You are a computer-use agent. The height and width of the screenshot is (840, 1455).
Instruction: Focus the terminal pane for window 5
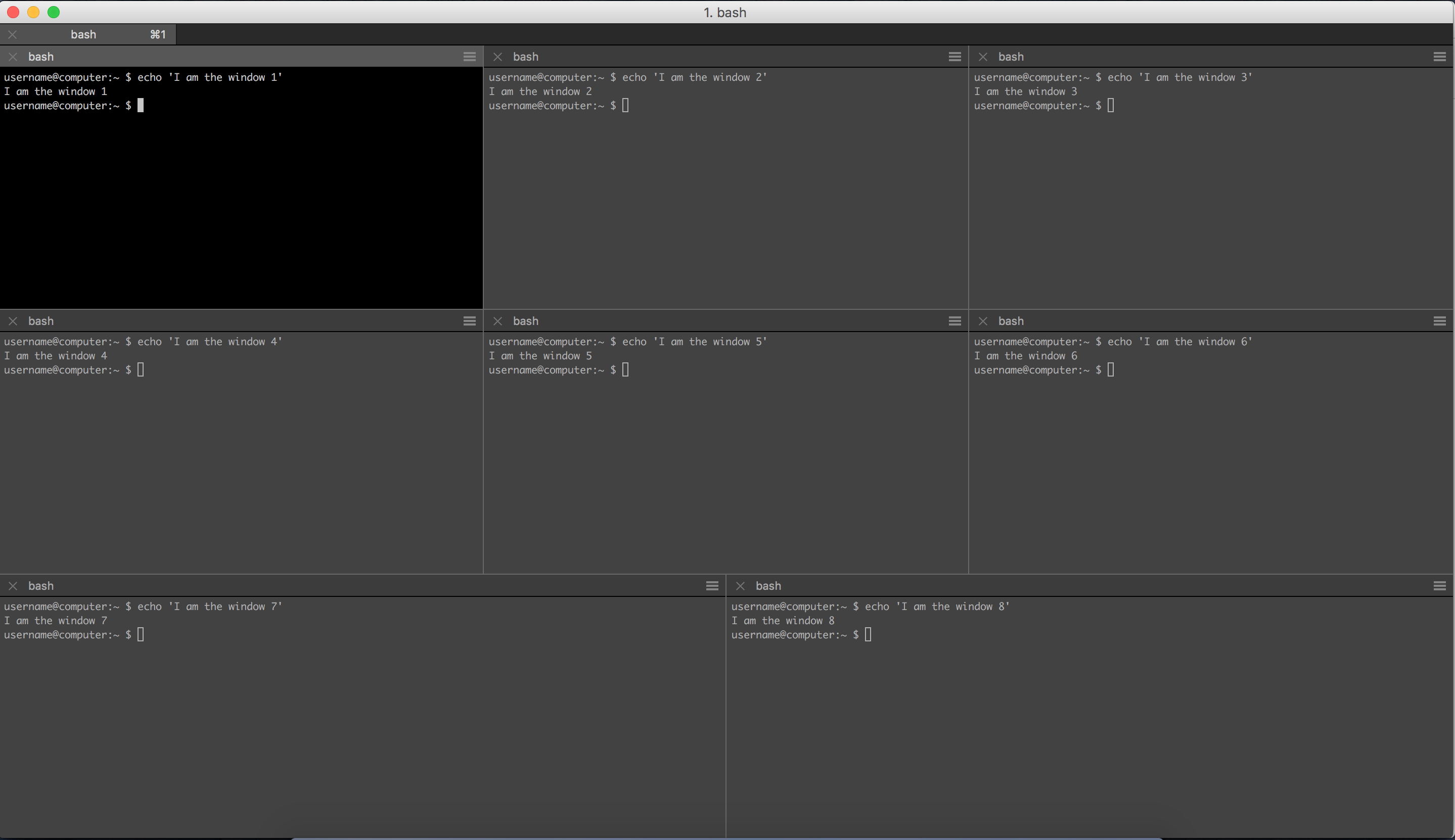[726, 452]
